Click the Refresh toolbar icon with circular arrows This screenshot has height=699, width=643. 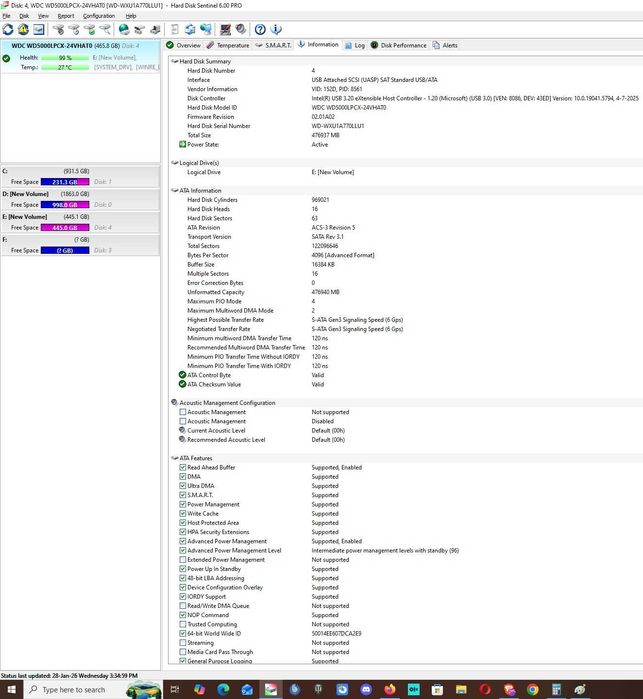pyautogui.click(x=8, y=29)
